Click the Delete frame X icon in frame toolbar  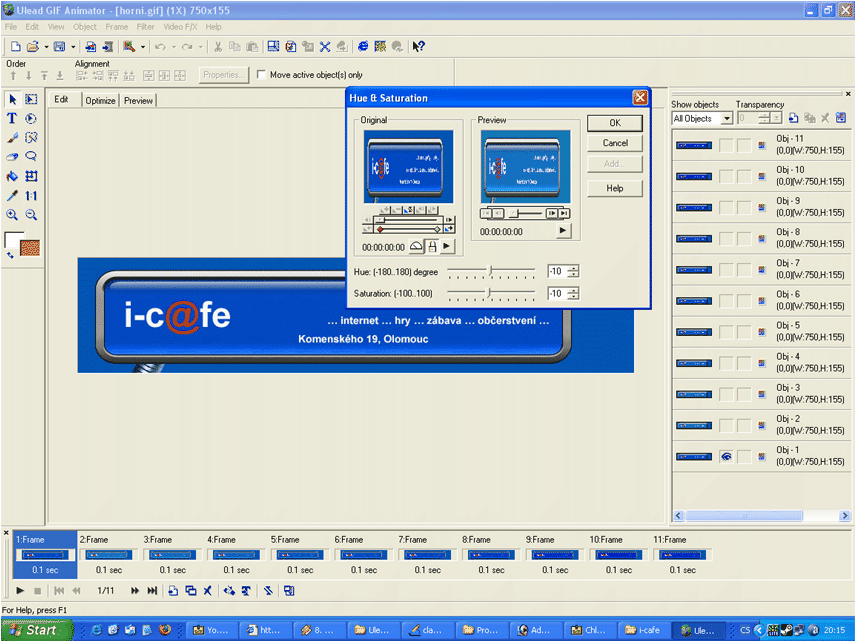[208, 590]
